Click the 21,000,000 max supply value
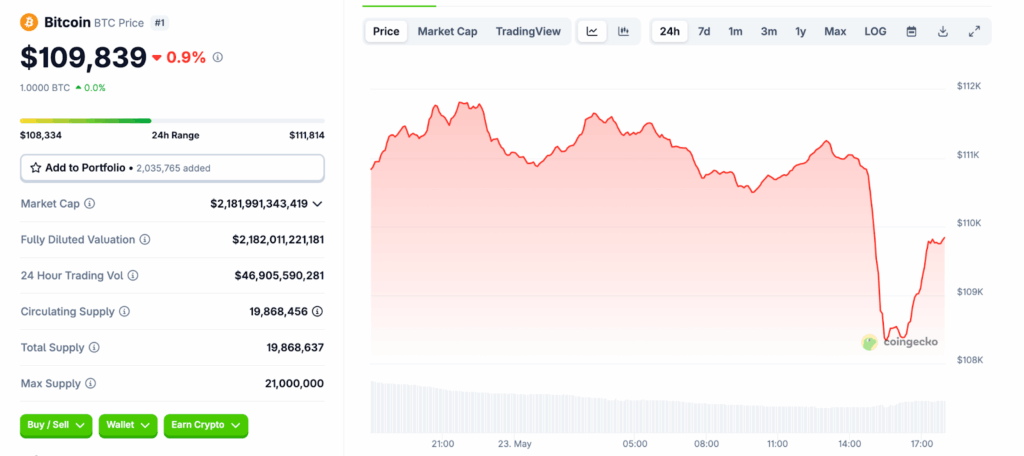This screenshot has width=1024, height=456. click(x=295, y=383)
